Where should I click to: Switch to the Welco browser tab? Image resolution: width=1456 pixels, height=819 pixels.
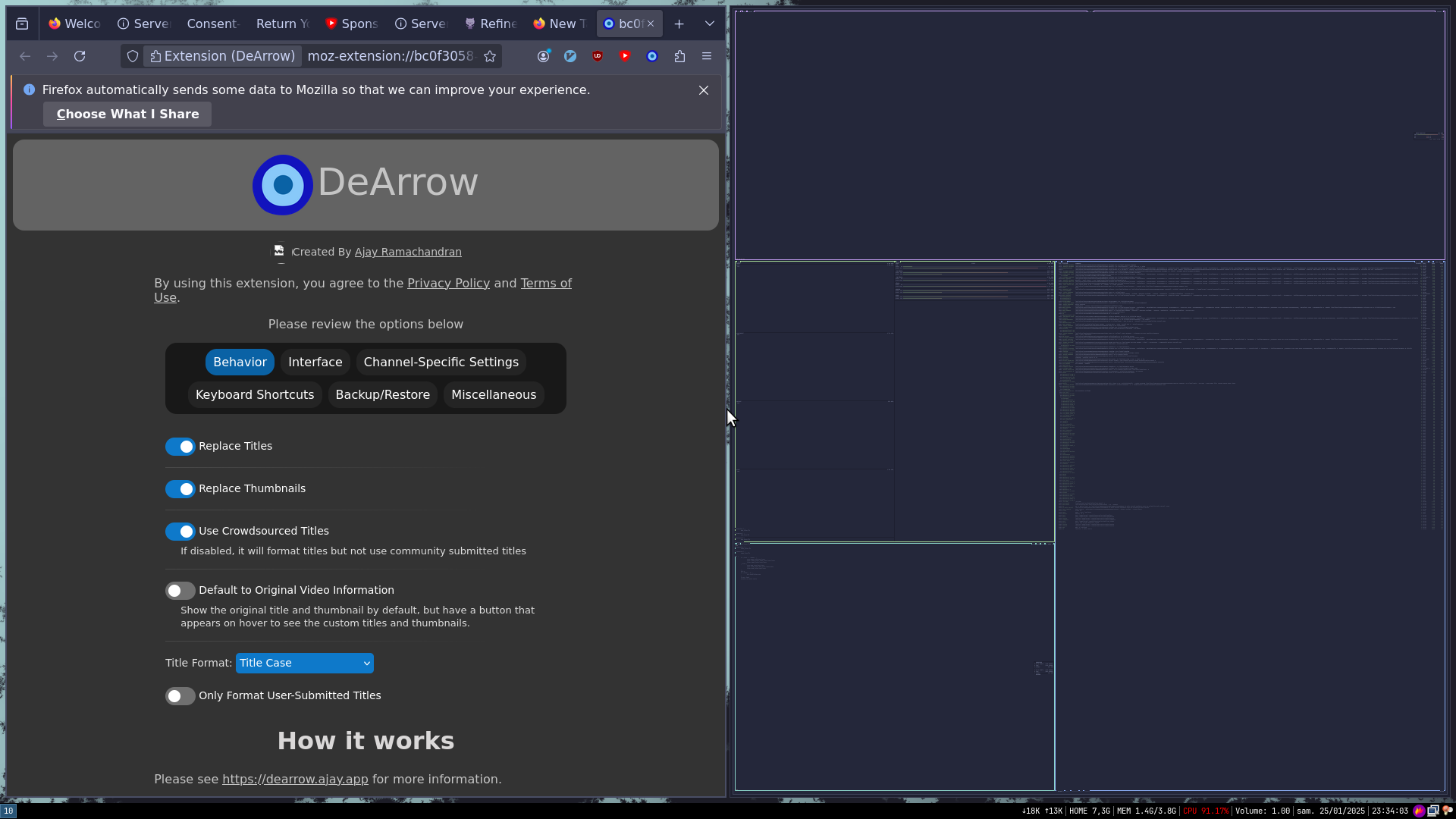click(74, 24)
